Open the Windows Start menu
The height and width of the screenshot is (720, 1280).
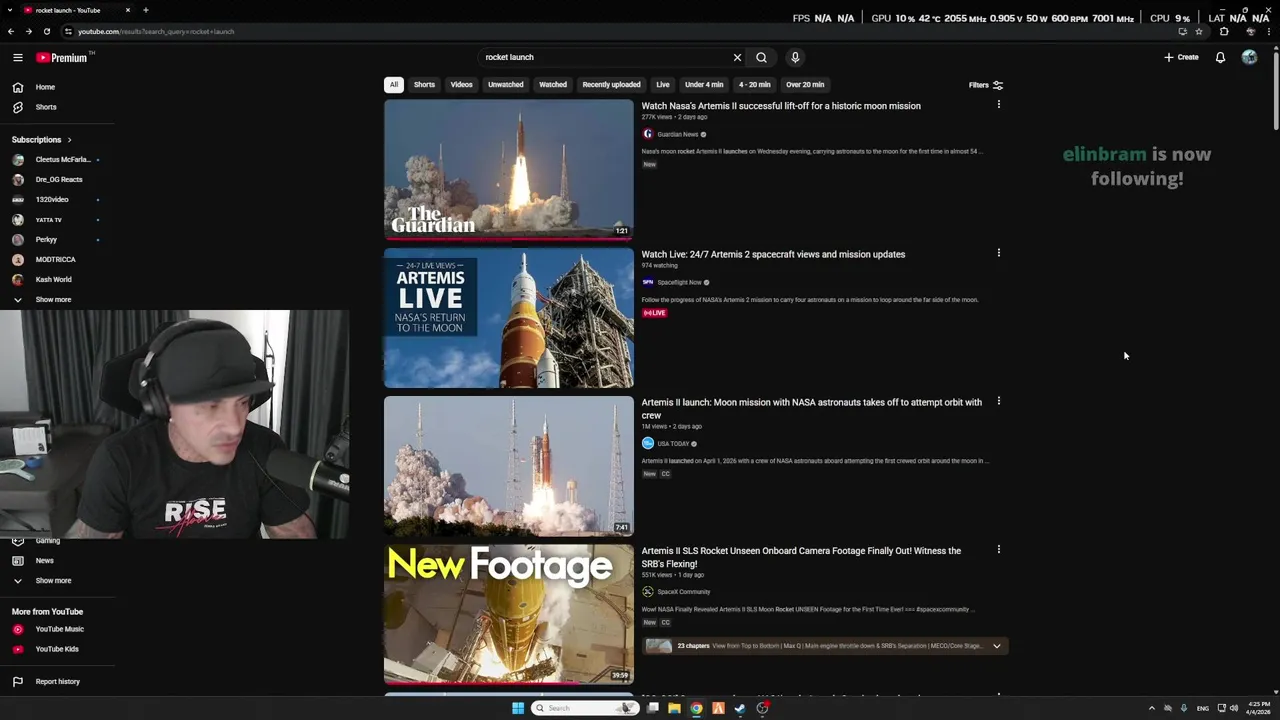pos(518,708)
